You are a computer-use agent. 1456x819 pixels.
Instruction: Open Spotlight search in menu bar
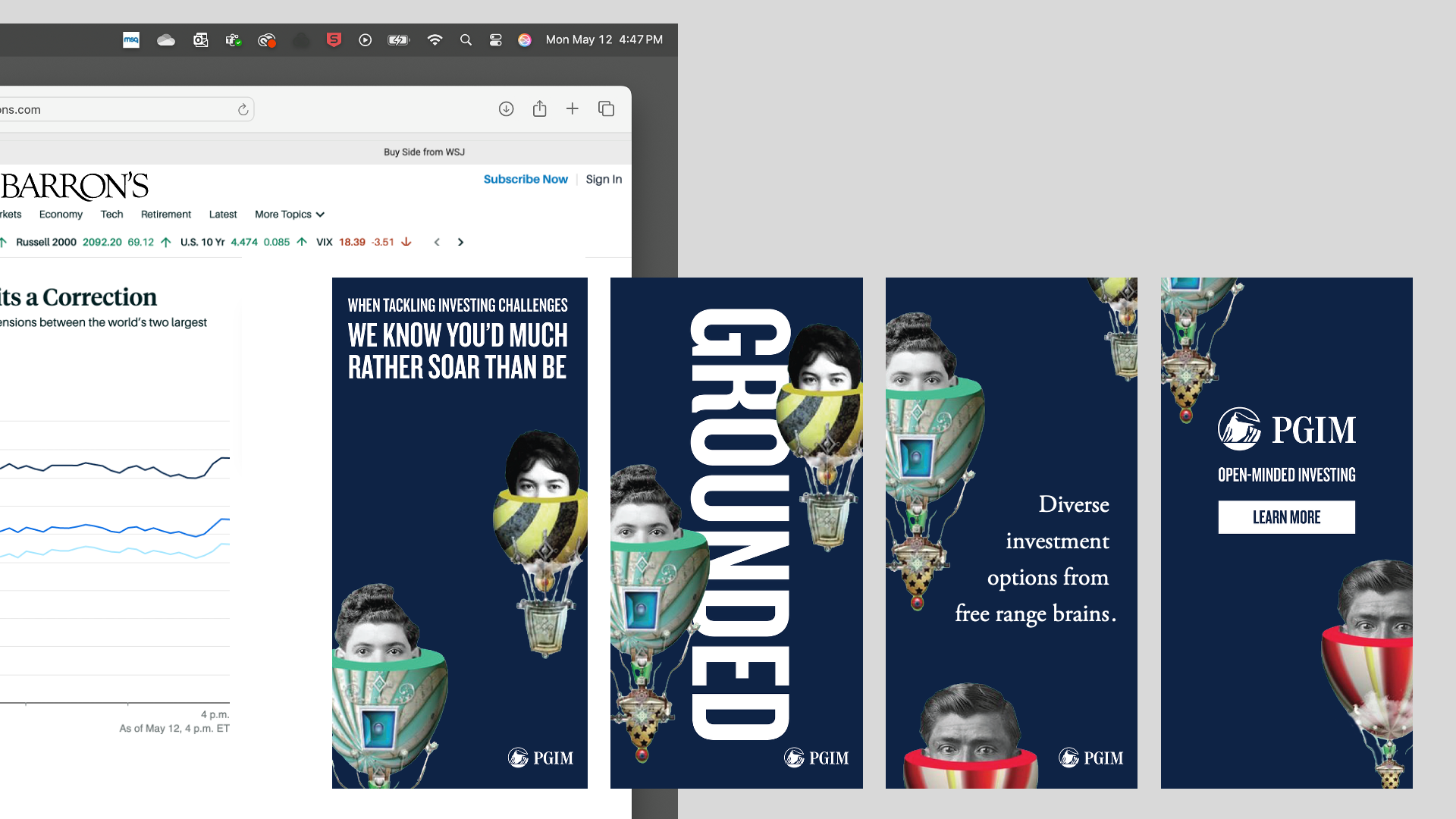point(466,40)
